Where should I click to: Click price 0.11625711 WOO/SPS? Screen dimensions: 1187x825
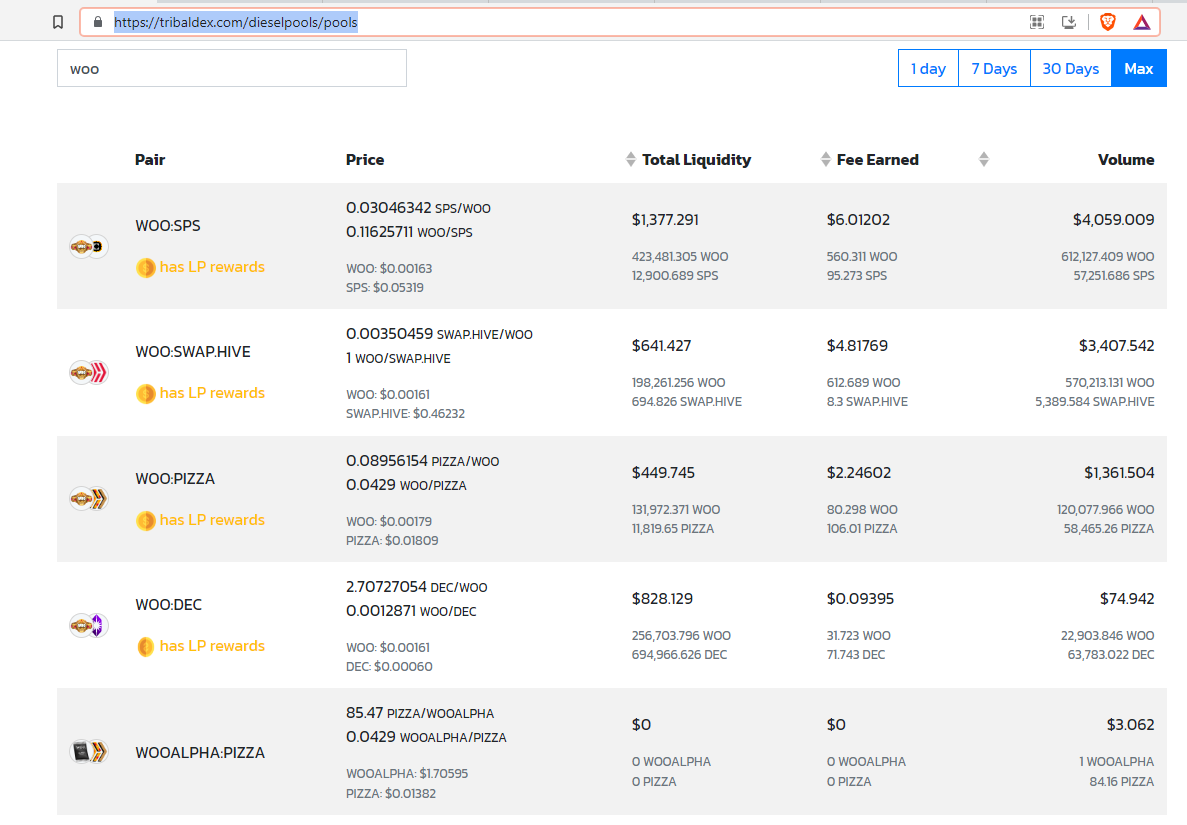(410, 232)
